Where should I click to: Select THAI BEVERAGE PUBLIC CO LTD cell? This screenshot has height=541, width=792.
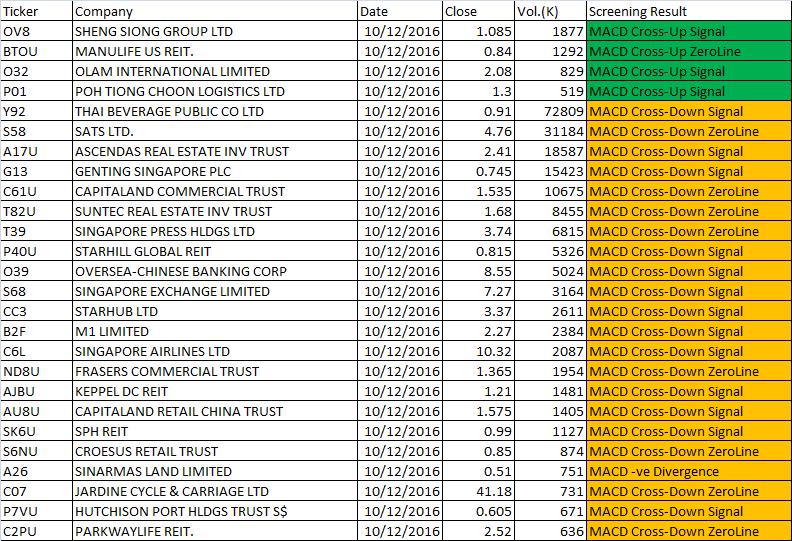pos(215,111)
